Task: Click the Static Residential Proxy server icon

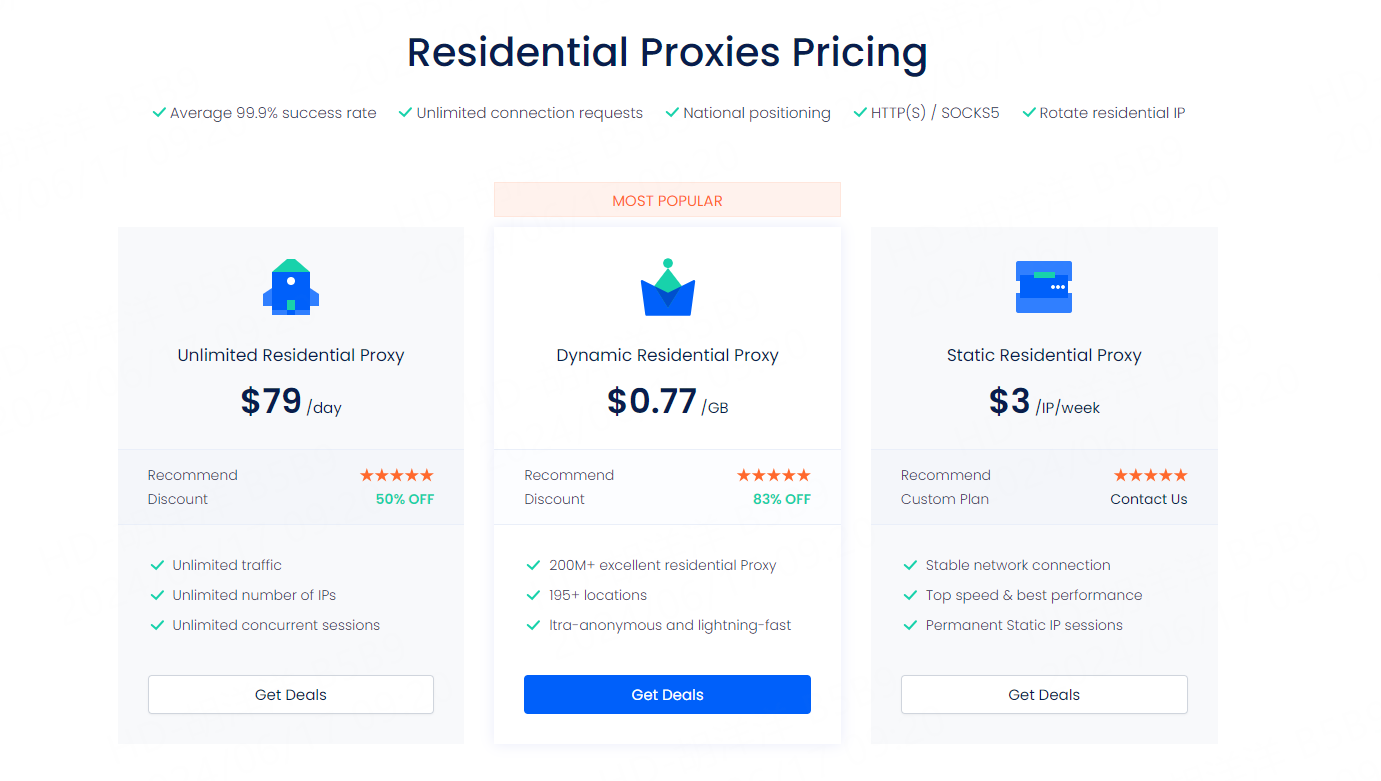Action: (x=1044, y=287)
